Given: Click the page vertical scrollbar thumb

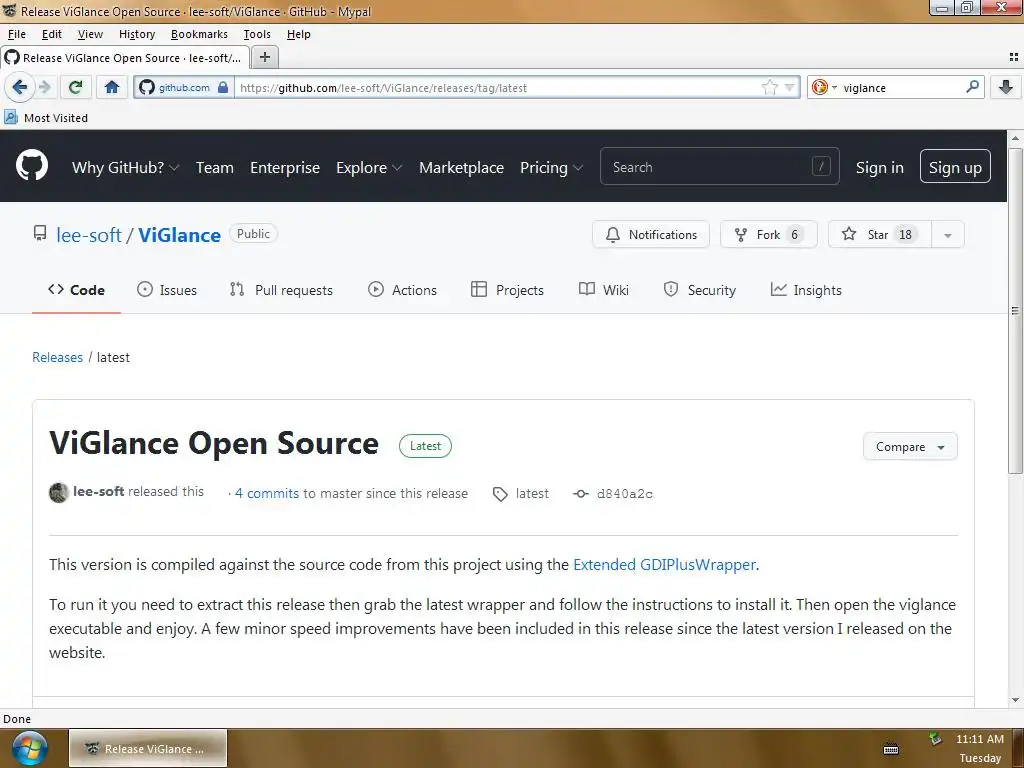Looking at the screenshot, I should 1015,311.
